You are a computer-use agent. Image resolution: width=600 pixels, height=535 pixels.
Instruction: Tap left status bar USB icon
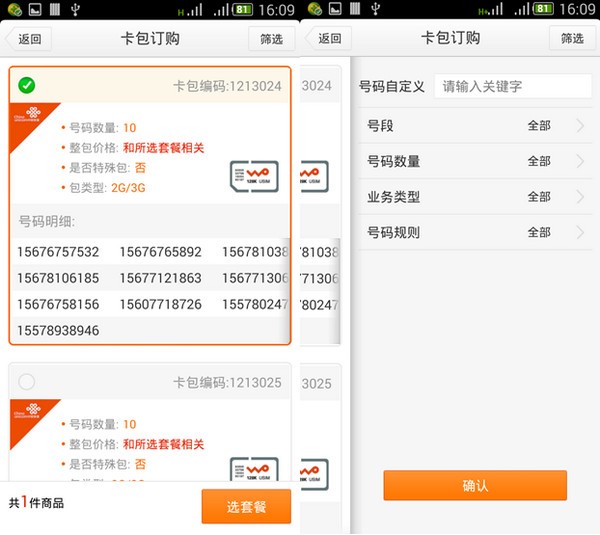coord(75,9)
